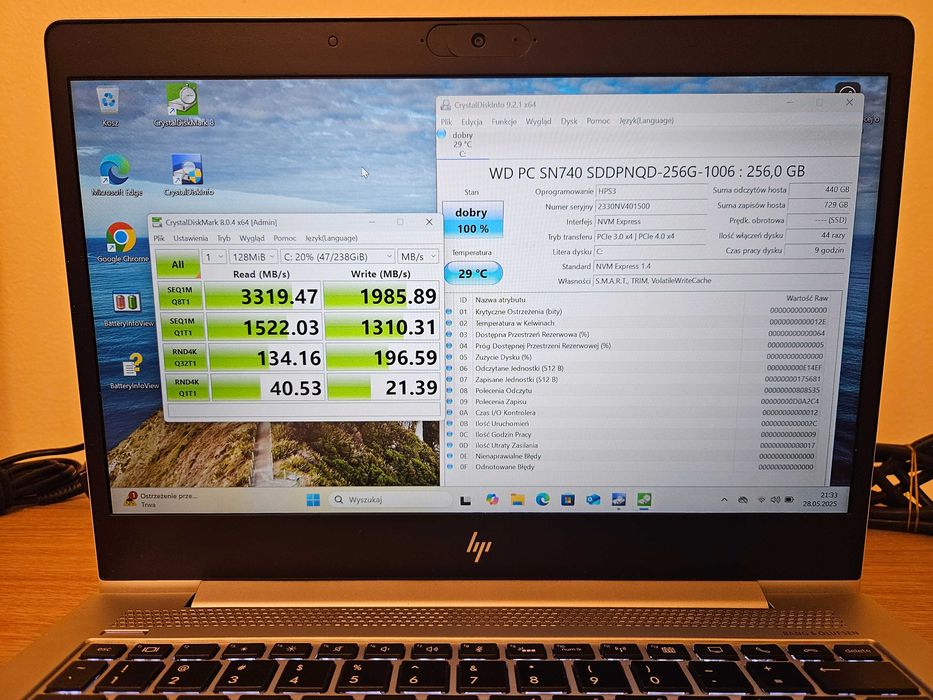Click Windows Start button on taskbar
Viewport: 933px width, 700px height.
313,500
